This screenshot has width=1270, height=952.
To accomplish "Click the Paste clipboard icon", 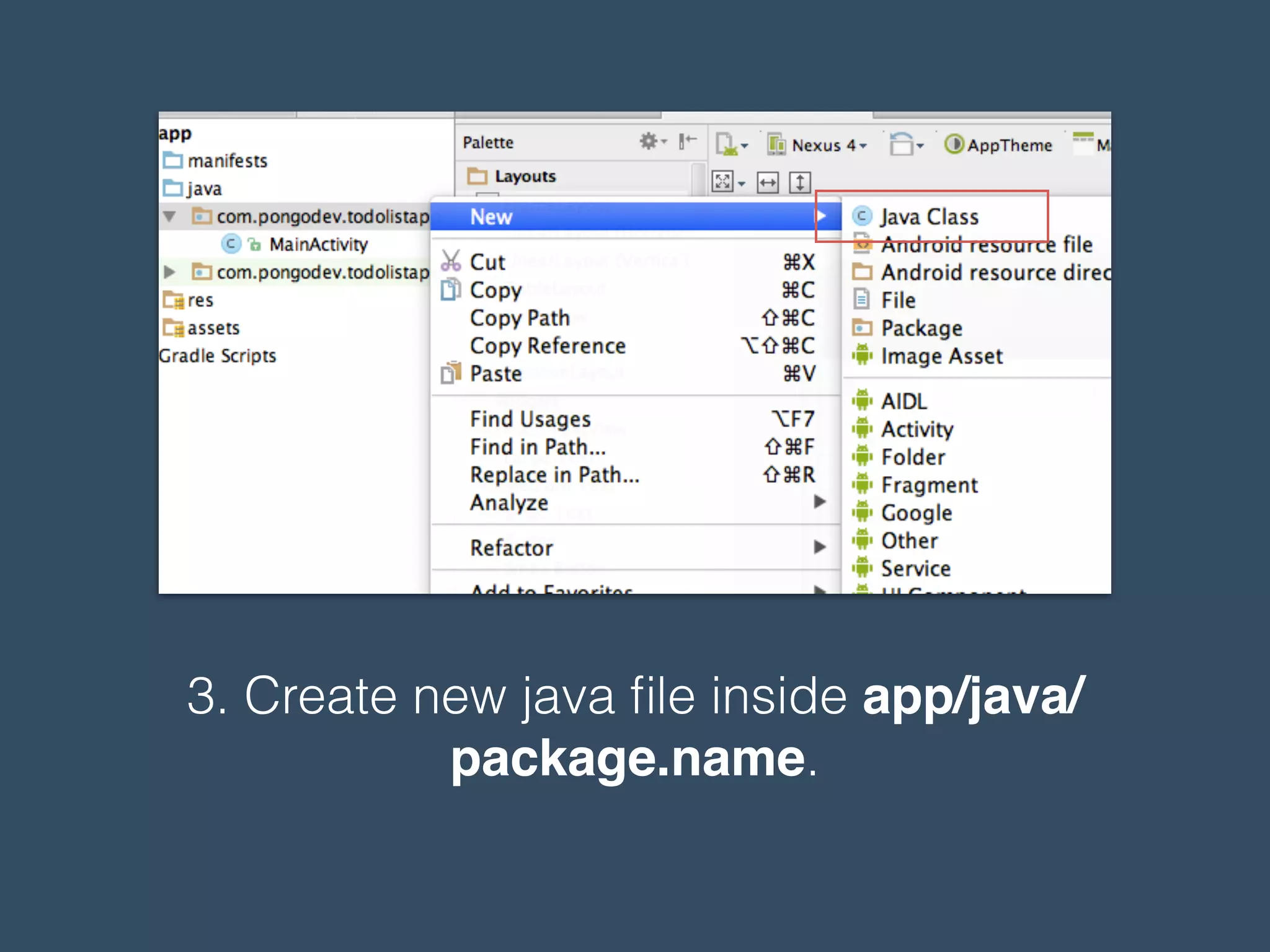I will click(x=451, y=372).
